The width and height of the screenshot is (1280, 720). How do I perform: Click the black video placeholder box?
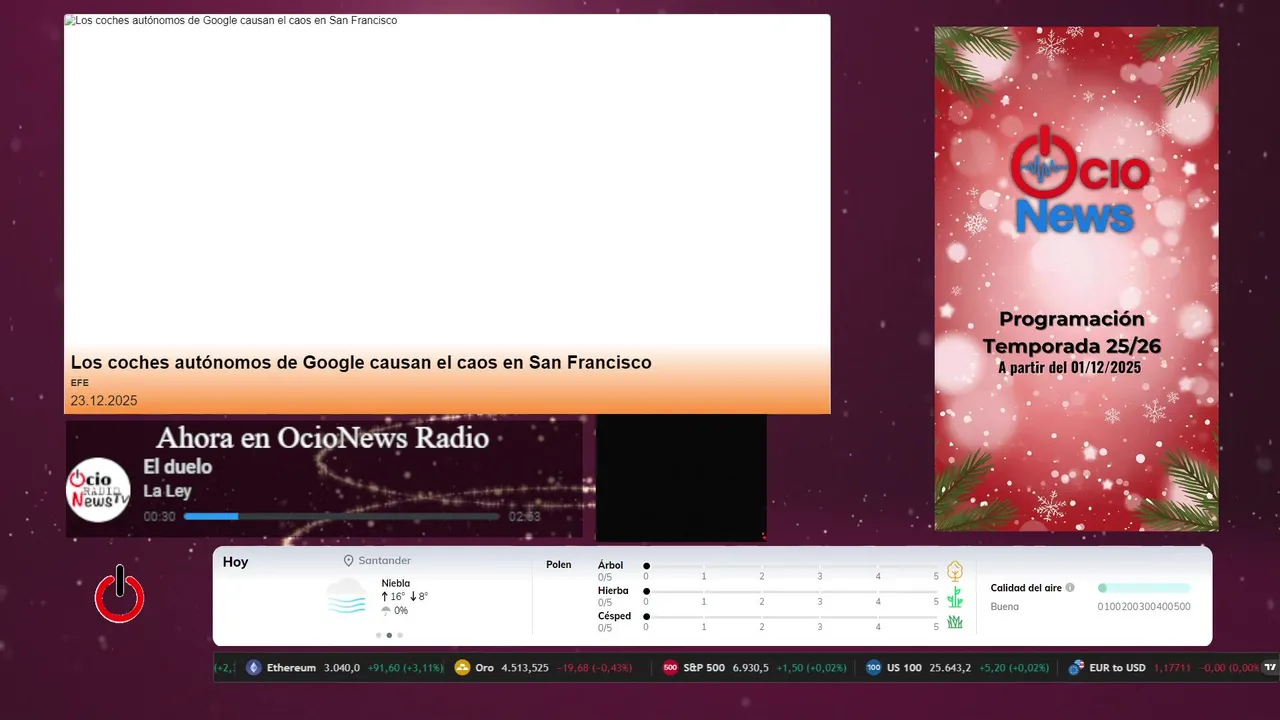(681, 478)
